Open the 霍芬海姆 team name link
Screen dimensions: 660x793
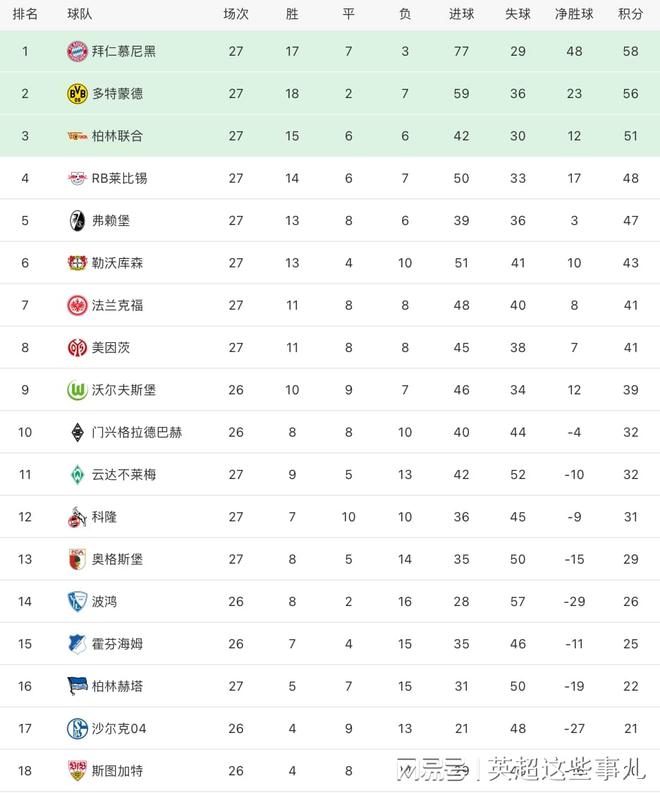117,643
